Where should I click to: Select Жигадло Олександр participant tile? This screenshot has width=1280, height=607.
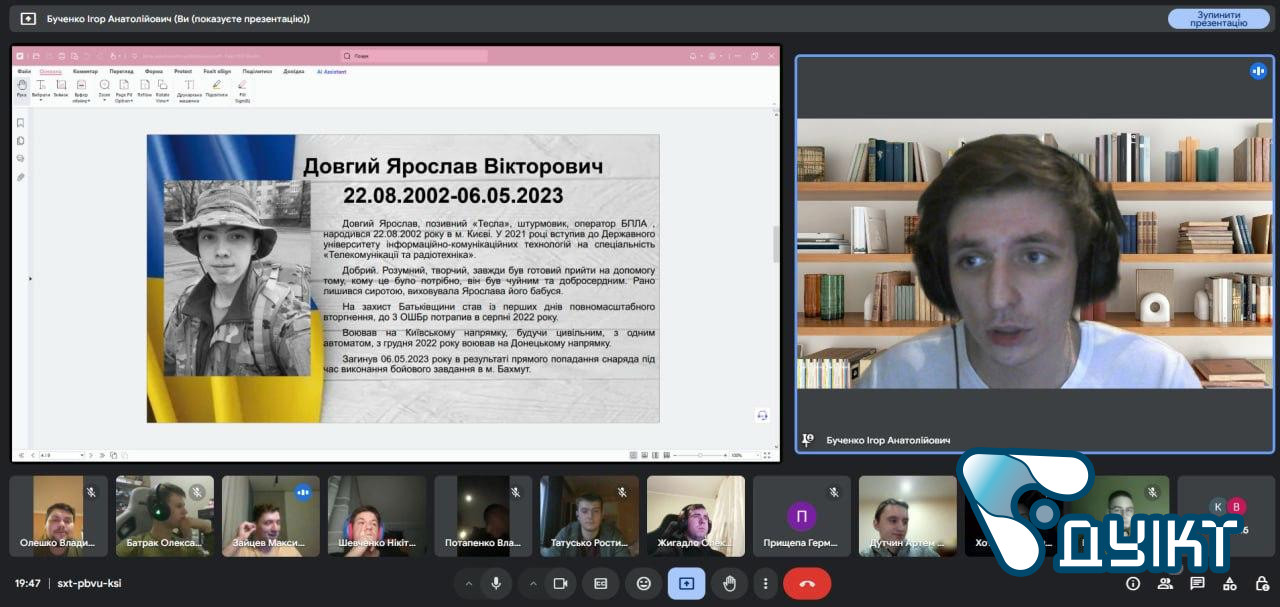coord(695,515)
